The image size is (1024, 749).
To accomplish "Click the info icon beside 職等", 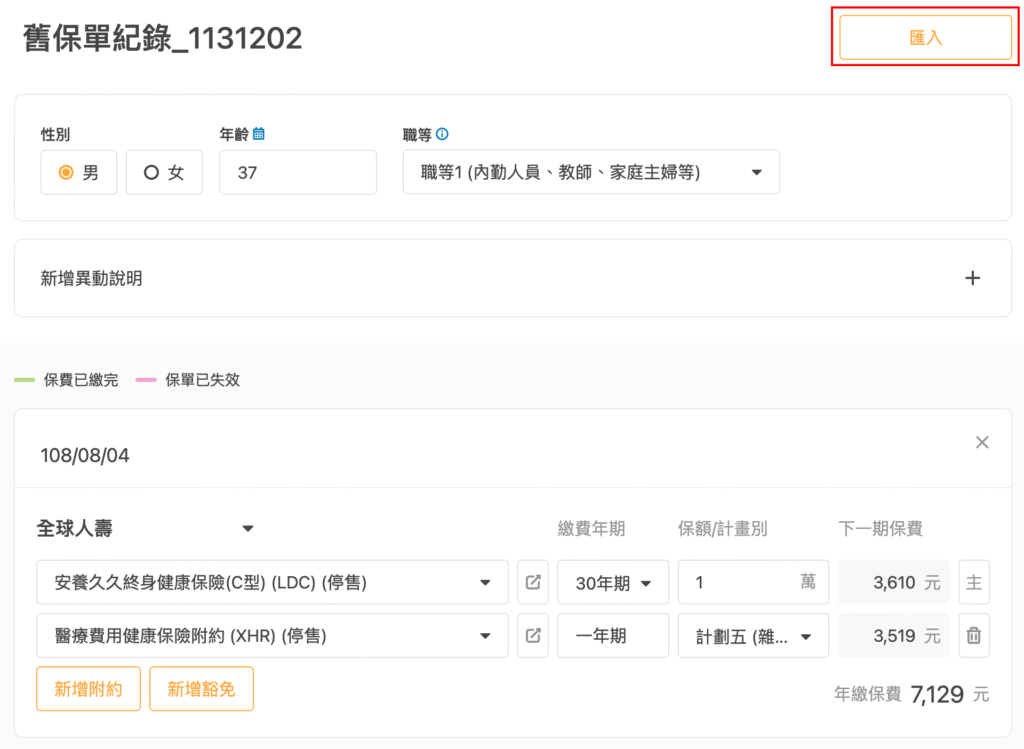I will coord(442,133).
